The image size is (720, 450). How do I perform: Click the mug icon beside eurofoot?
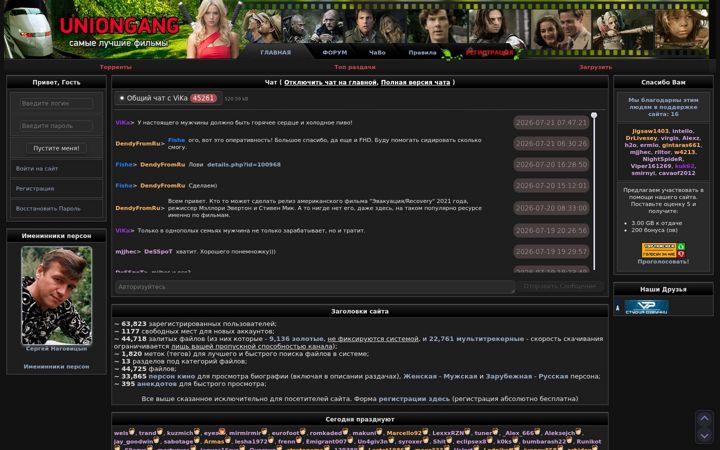(303, 432)
